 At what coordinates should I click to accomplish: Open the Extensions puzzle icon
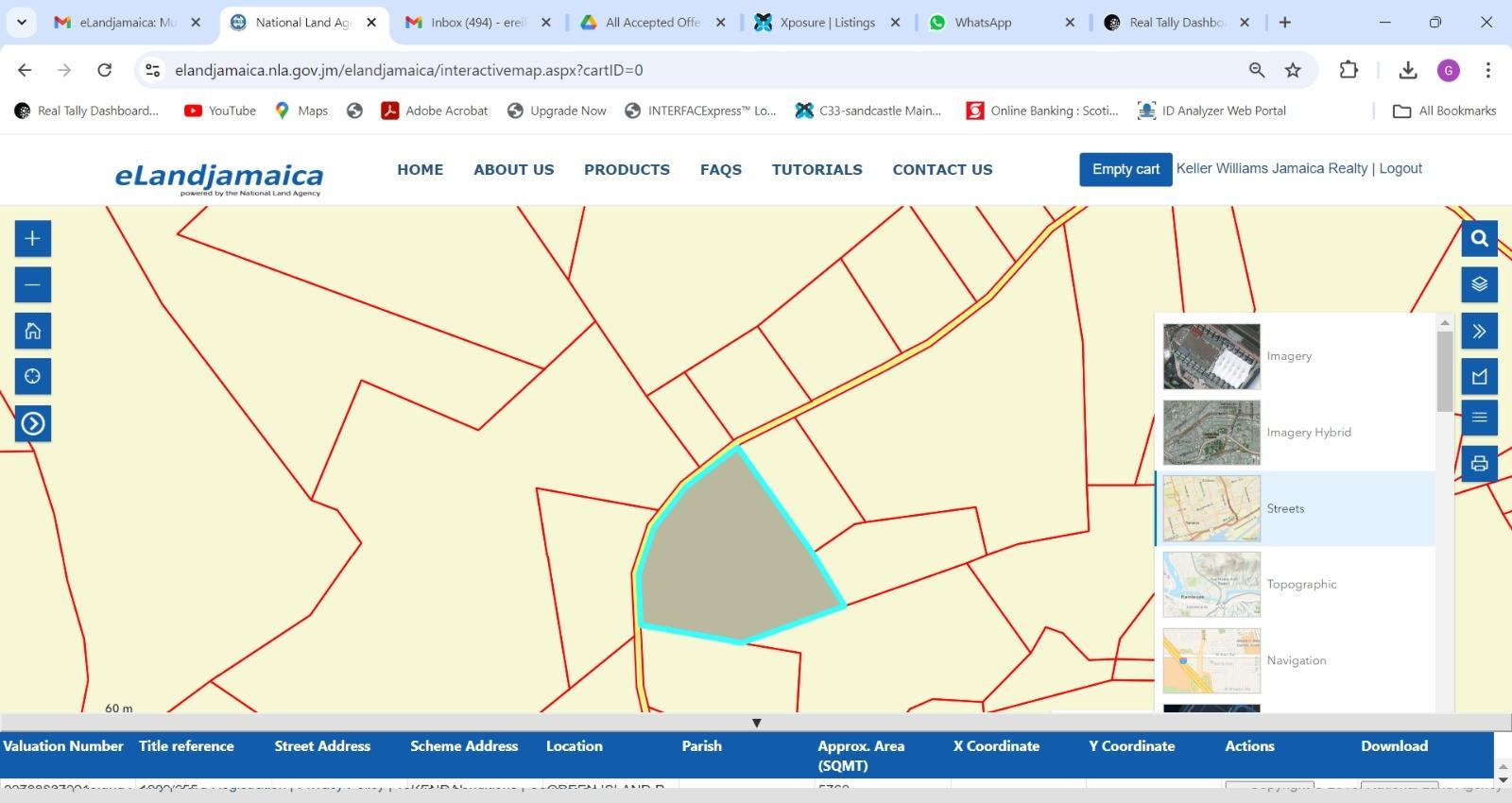[x=1349, y=70]
